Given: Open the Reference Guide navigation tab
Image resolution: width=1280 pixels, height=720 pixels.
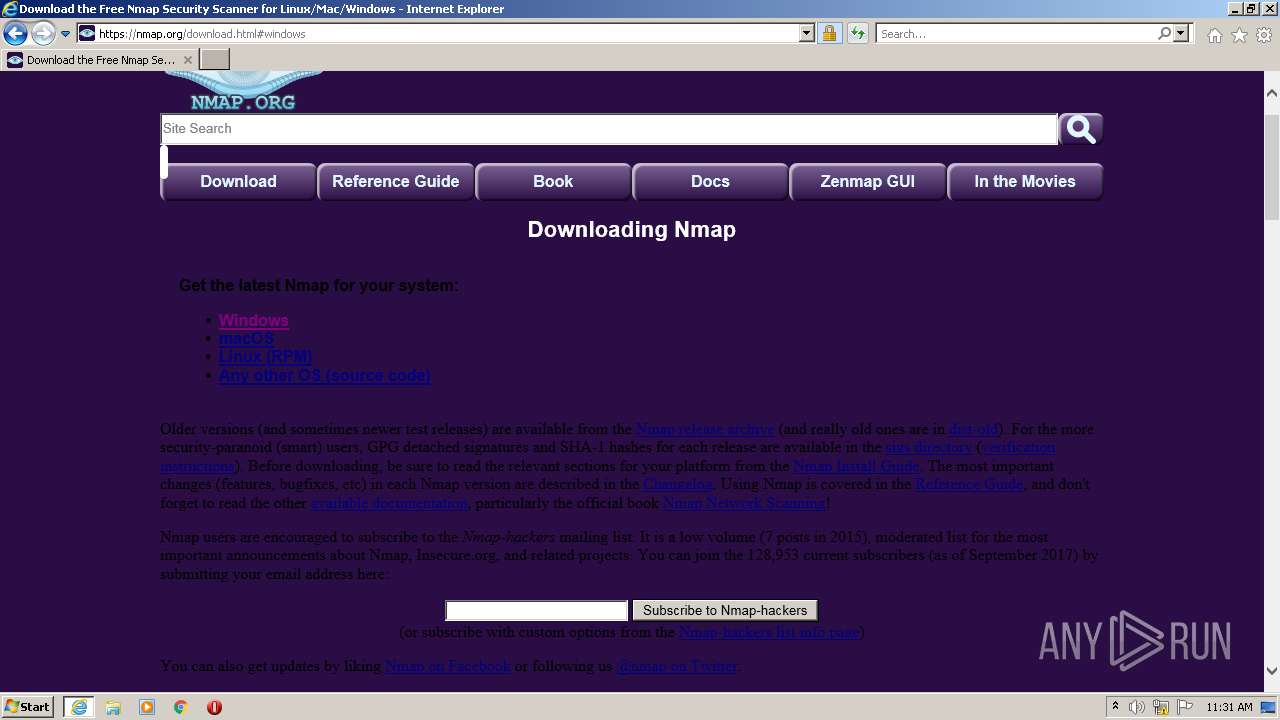Looking at the screenshot, I should [x=396, y=182].
